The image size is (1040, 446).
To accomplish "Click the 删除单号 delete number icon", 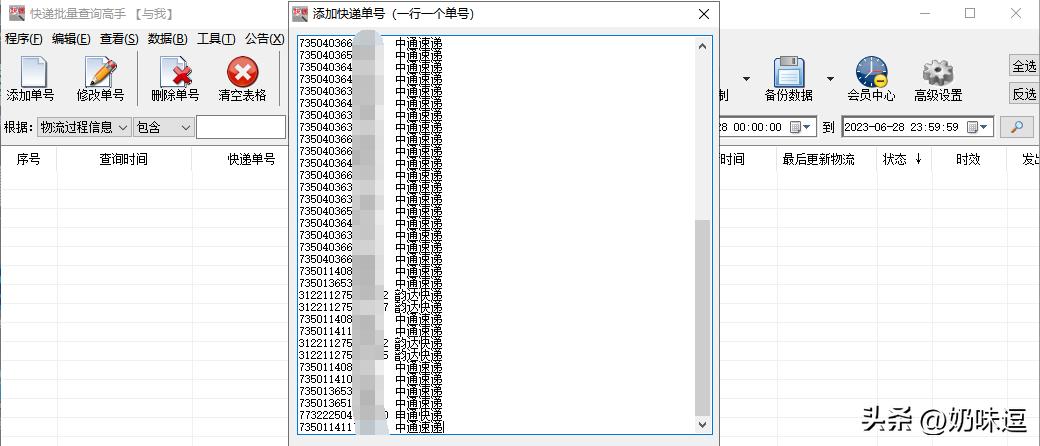I will pos(175,79).
